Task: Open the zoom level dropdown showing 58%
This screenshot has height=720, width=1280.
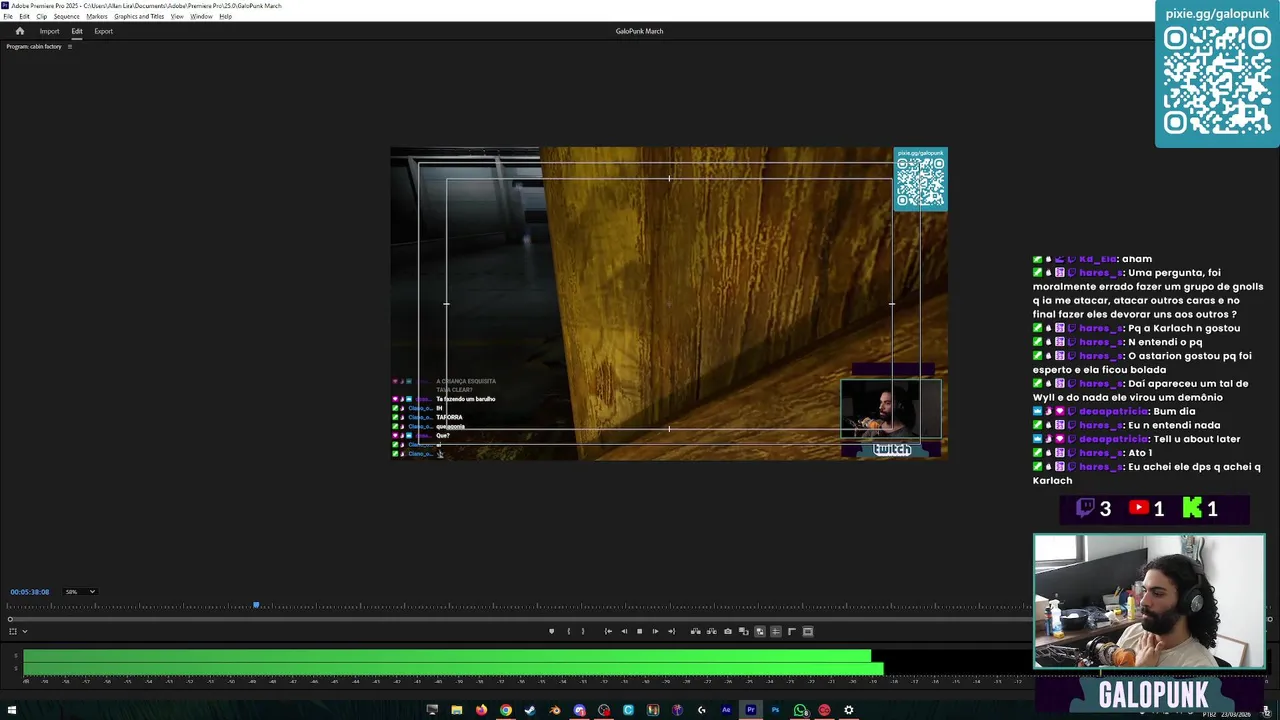Action: 80,592
